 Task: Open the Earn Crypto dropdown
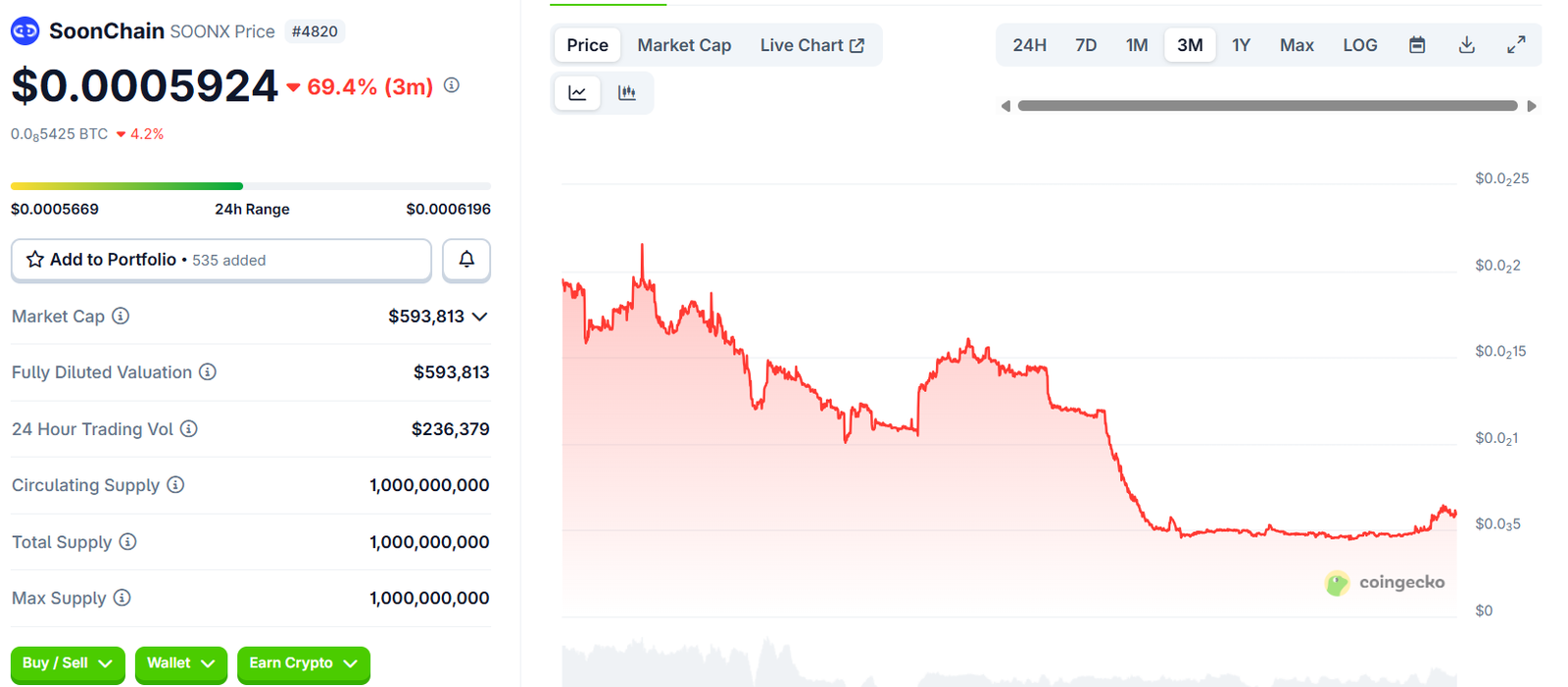303,663
